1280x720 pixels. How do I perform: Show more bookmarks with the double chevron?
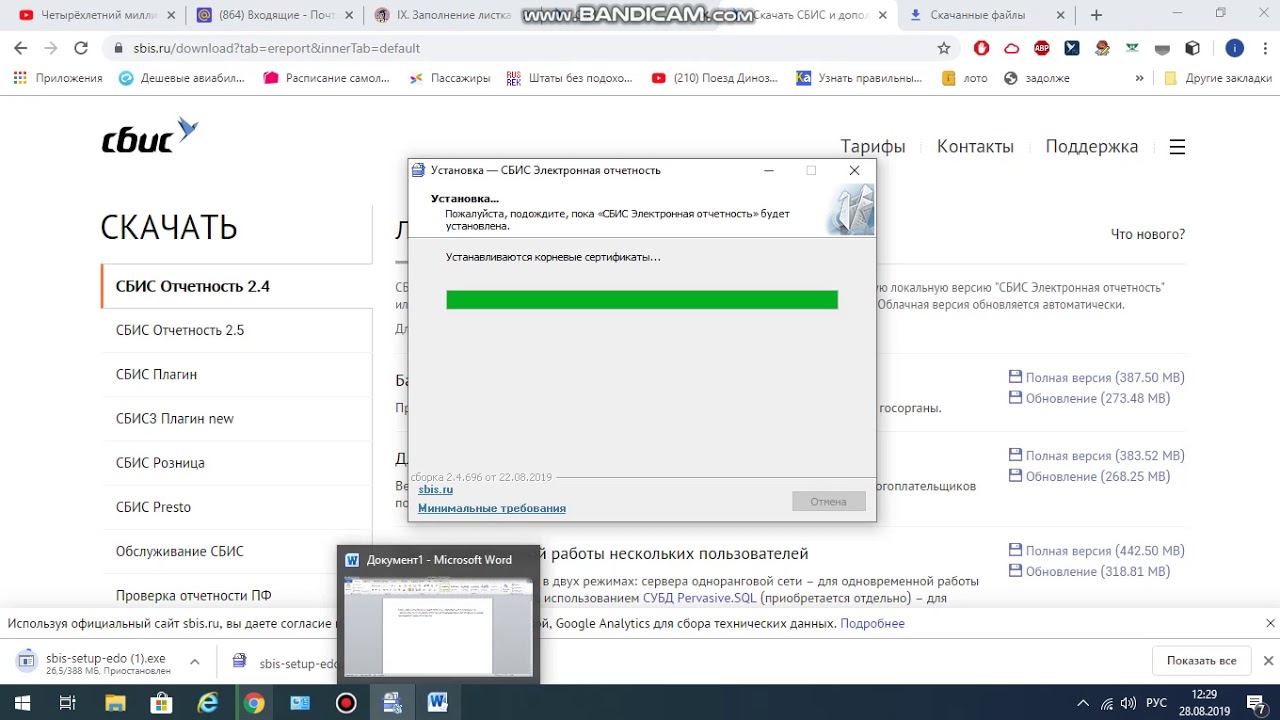tap(1139, 78)
